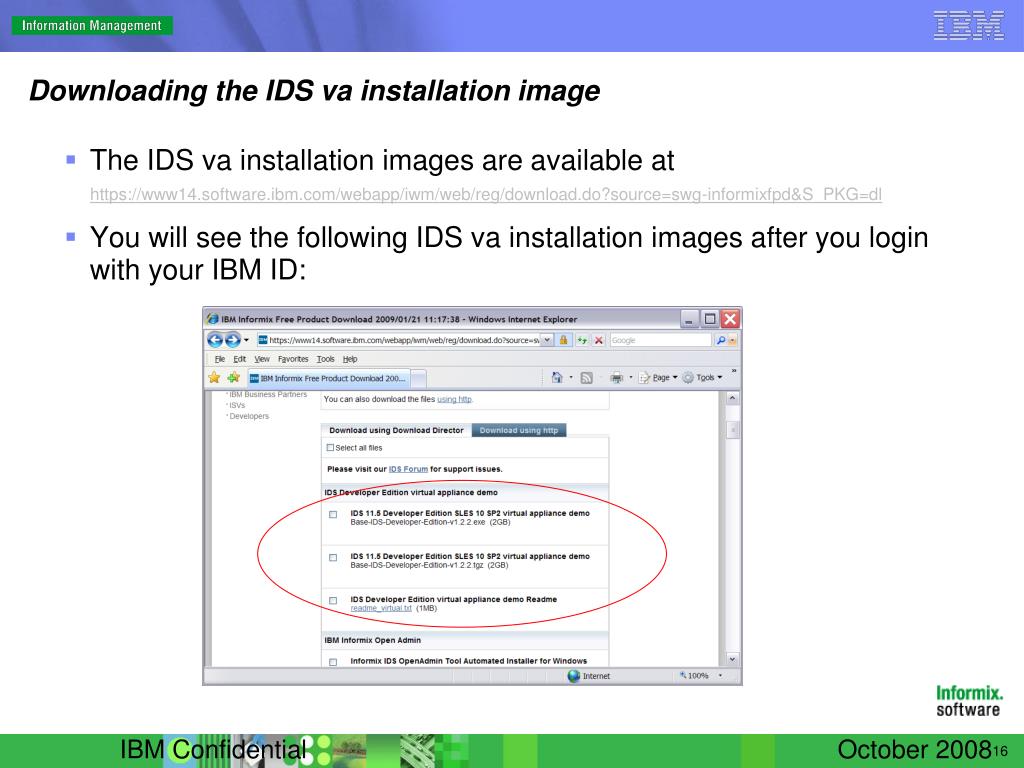Image resolution: width=1024 pixels, height=768 pixels.
Task: Open the recent pages dropdown beside Forward
Action: (x=246, y=340)
